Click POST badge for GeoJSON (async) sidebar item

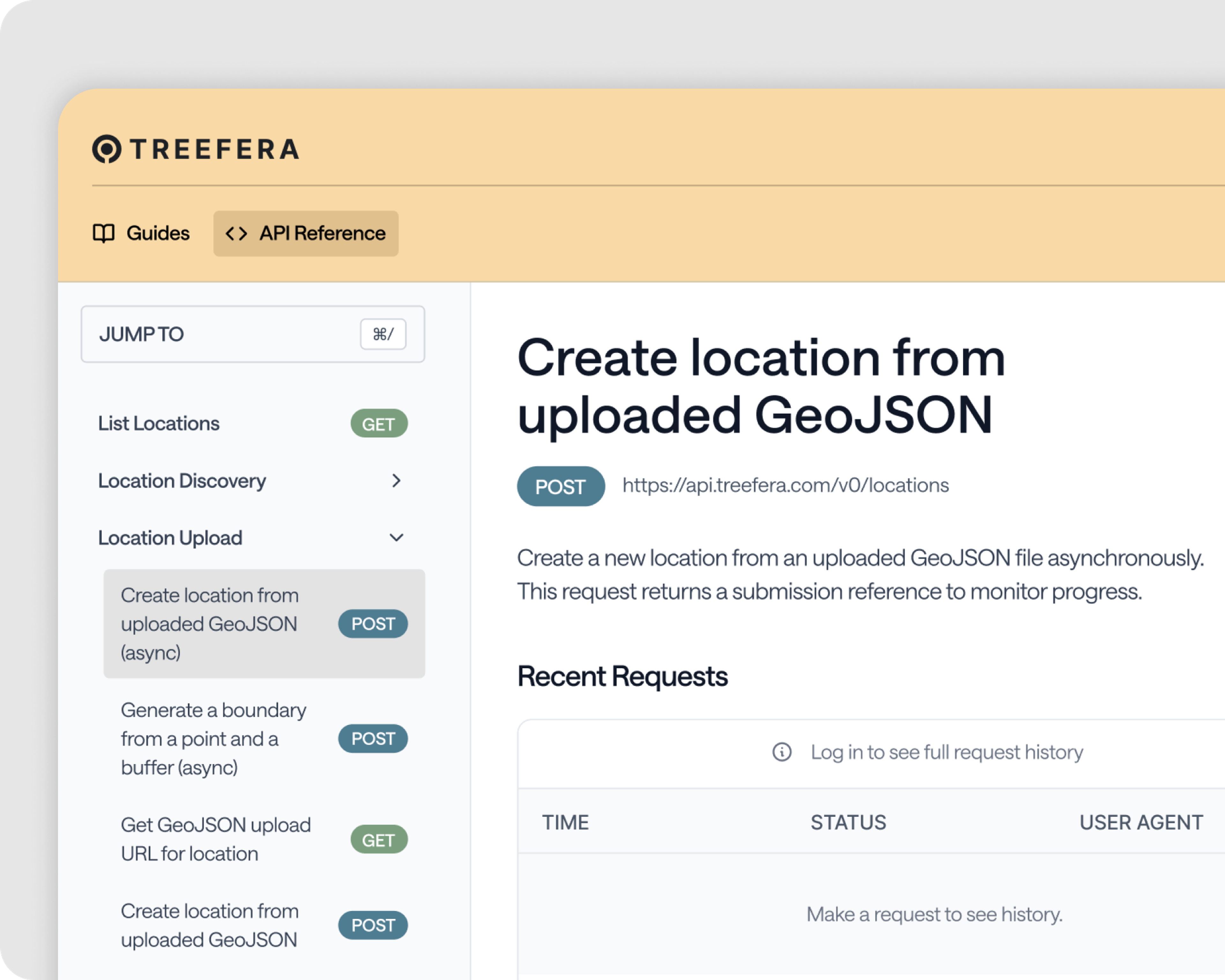tap(373, 624)
